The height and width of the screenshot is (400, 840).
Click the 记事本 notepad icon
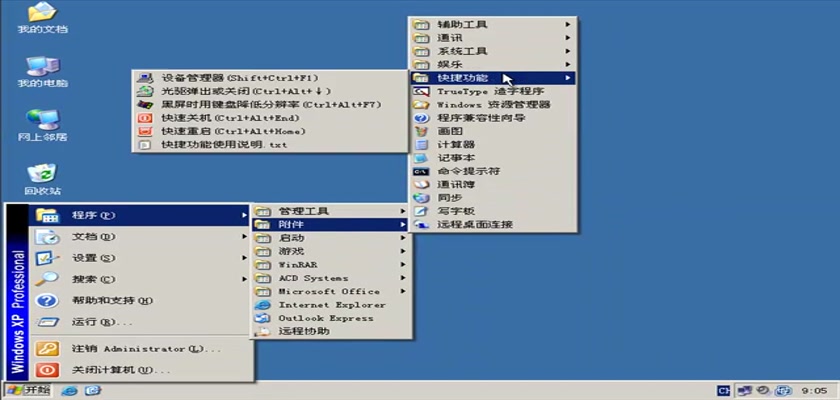(422, 158)
